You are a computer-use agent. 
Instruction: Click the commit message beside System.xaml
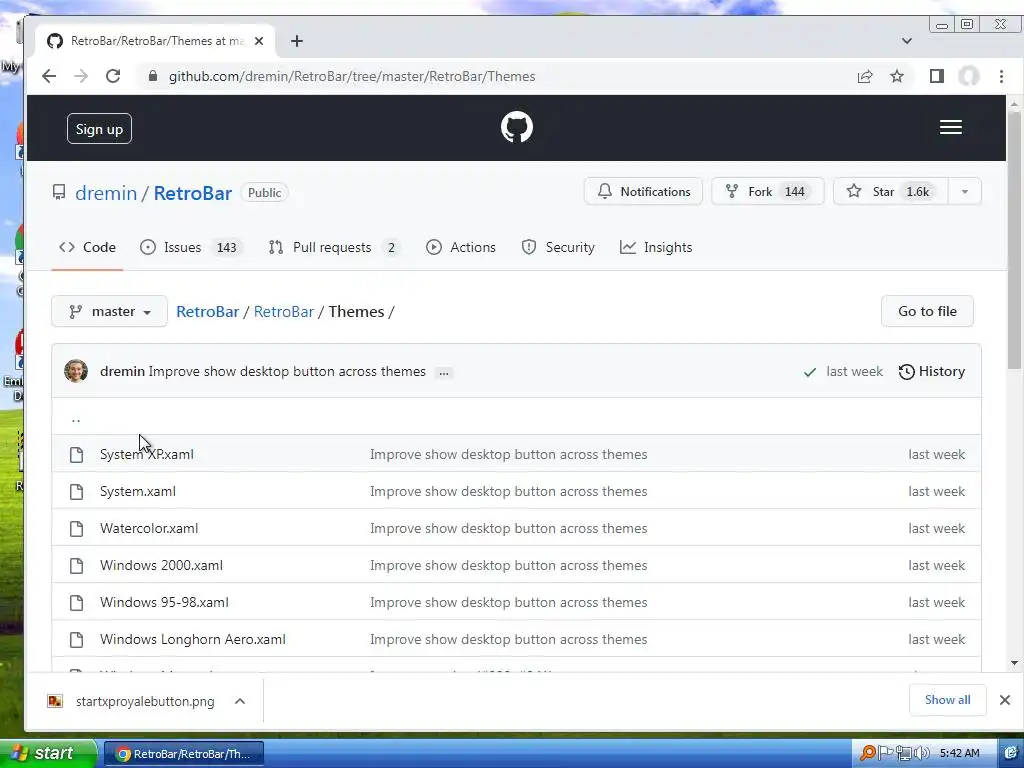tap(509, 492)
